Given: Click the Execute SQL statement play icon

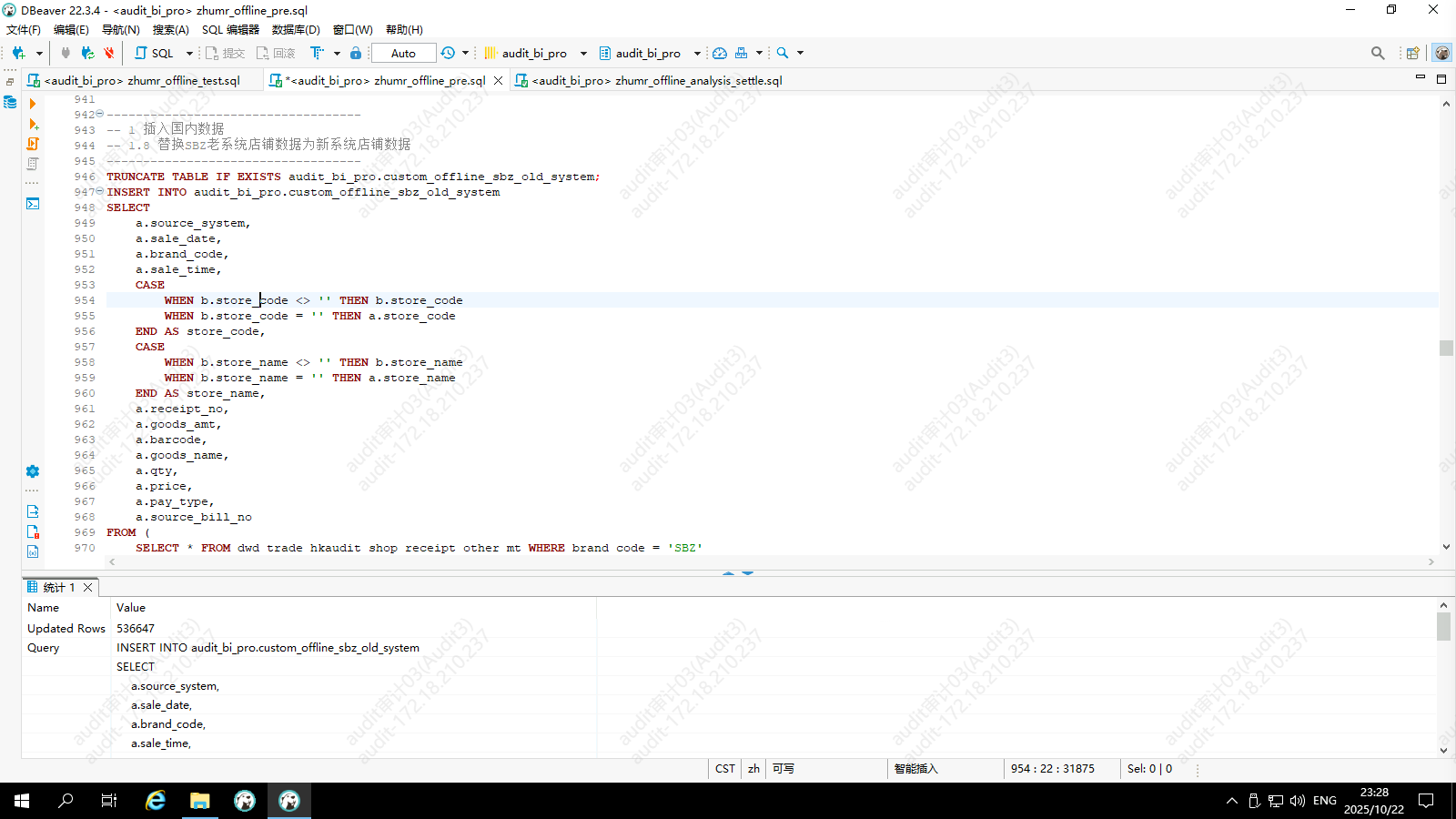Looking at the screenshot, I should pos(33,104).
